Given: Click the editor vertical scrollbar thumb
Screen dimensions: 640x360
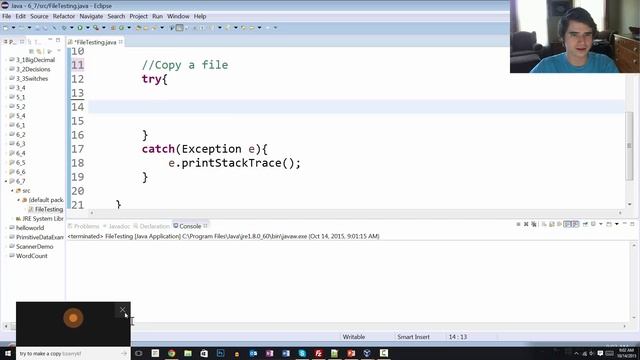Looking at the screenshot, I should pos(629,146).
